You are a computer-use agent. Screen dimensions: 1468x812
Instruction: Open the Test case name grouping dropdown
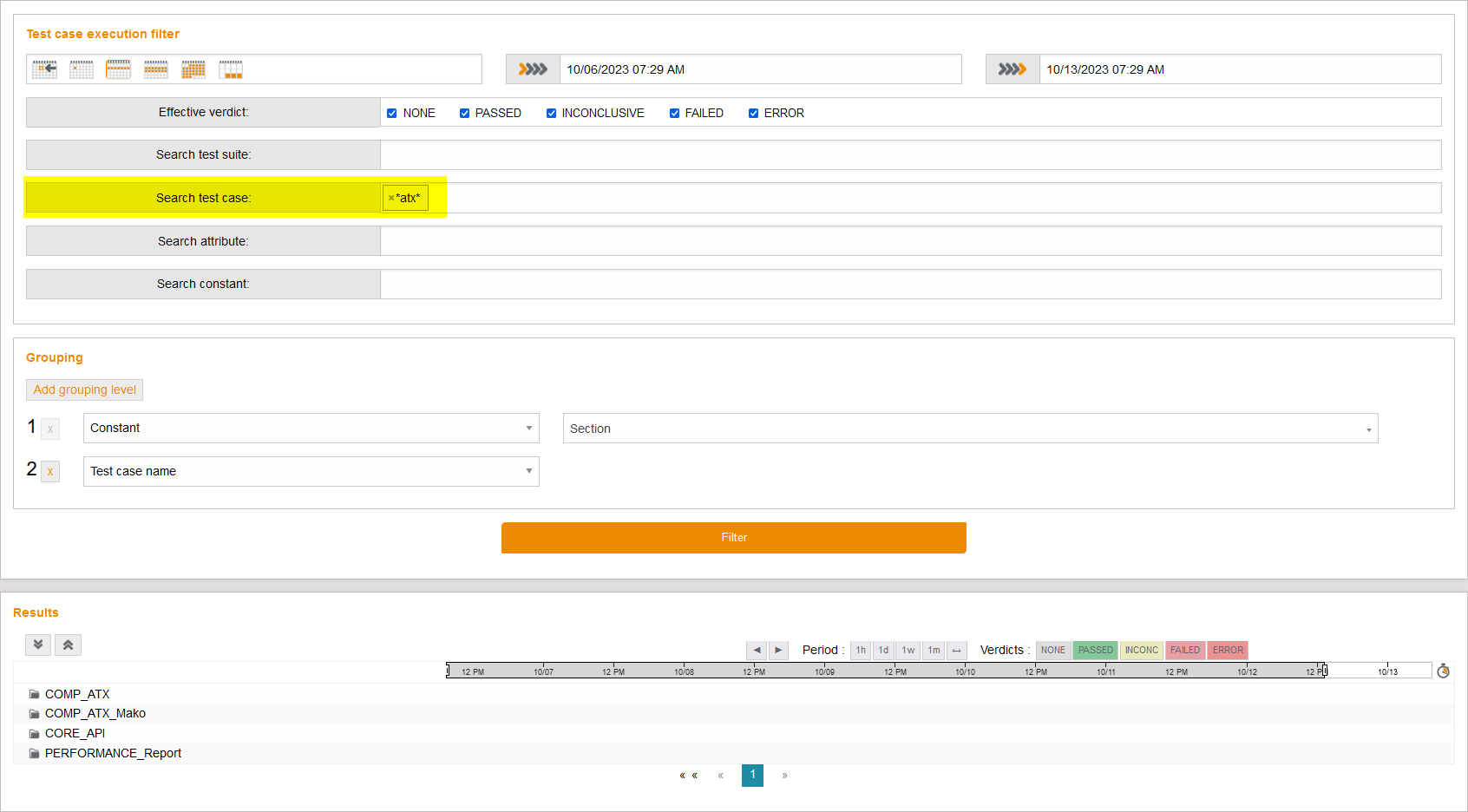click(x=311, y=472)
